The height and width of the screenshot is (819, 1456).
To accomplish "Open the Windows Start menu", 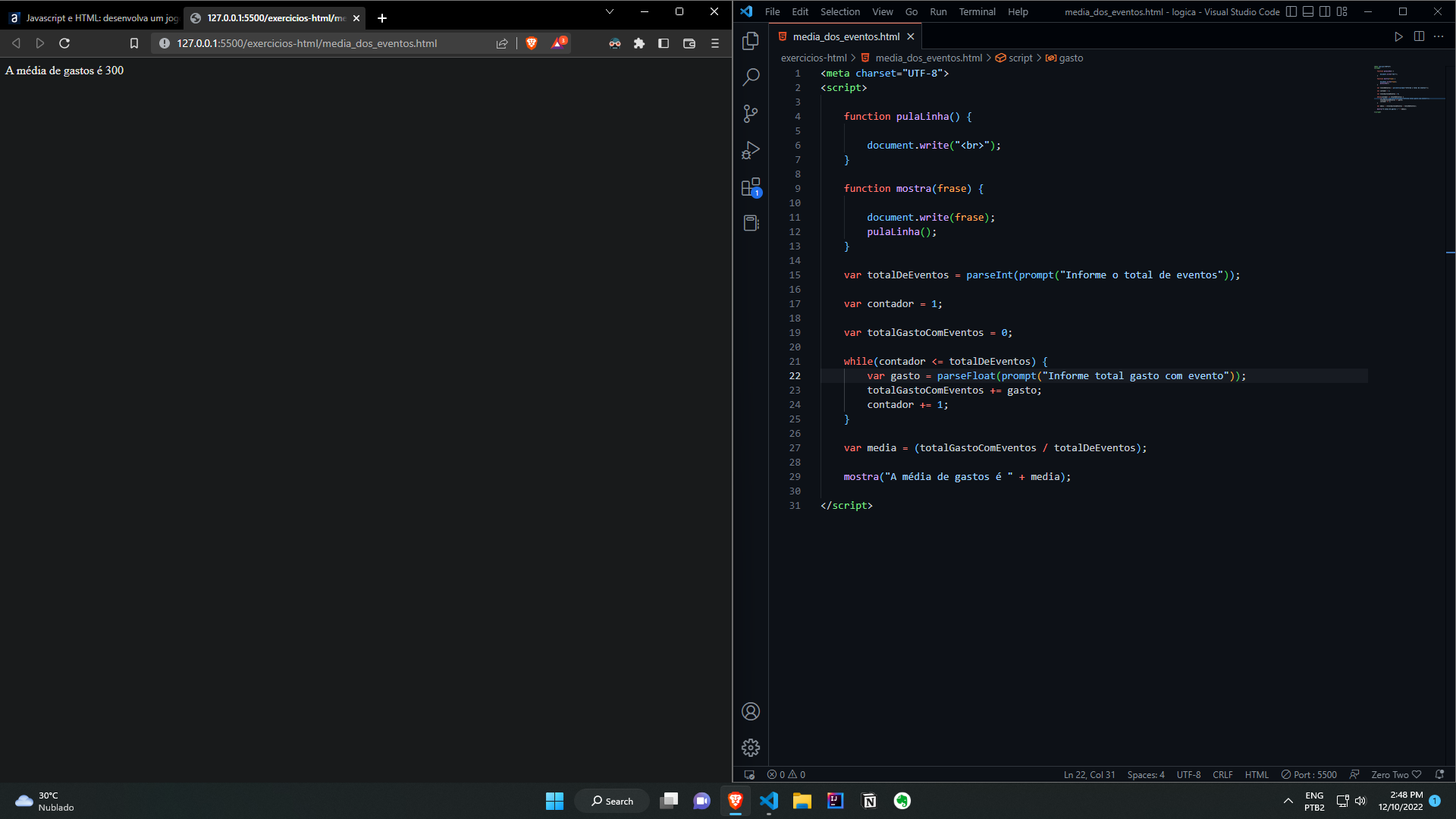I will point(554,801).
